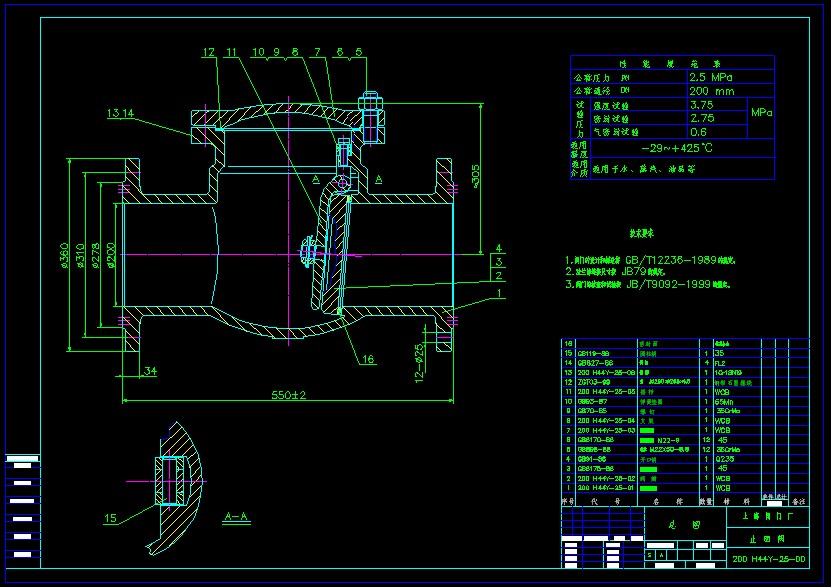Click part balloon number 11 at top

point(232,52)
